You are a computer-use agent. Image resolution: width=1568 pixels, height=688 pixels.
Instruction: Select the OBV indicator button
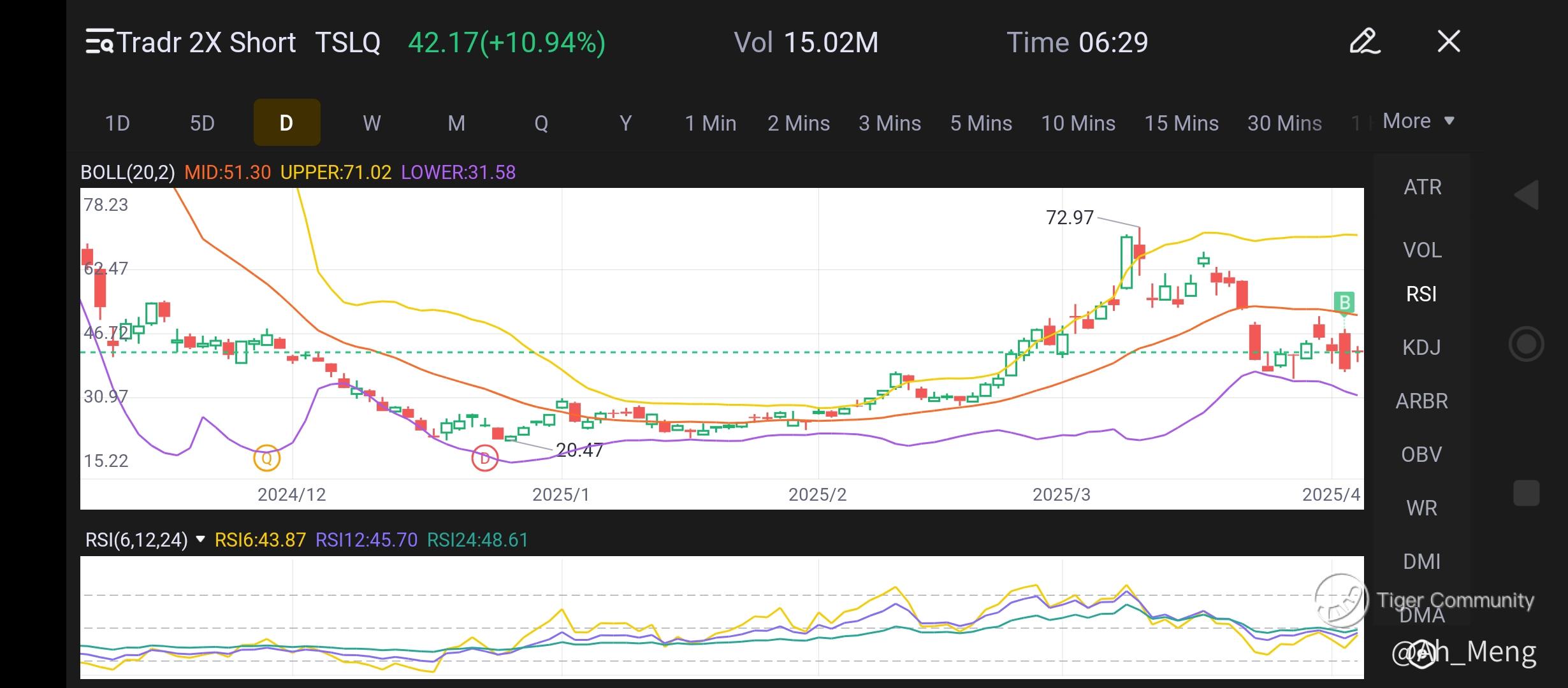1421,455
